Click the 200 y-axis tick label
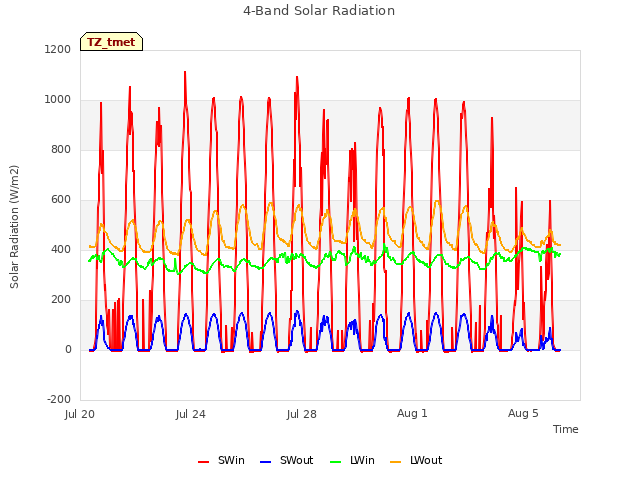 click(x=61, y=300)
